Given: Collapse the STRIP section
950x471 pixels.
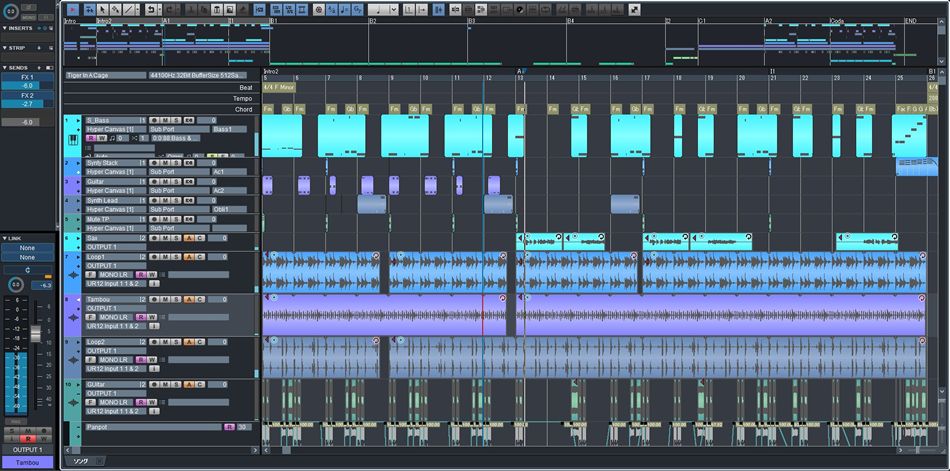Looking at the screenshot, I should point(5,47).
